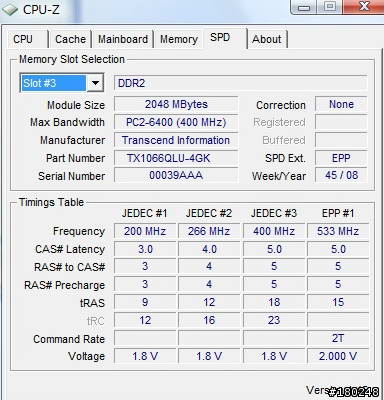Screen dimensions: 384x400
Task: Click the Command Rate 2T cell
Action: pos(338,338)
